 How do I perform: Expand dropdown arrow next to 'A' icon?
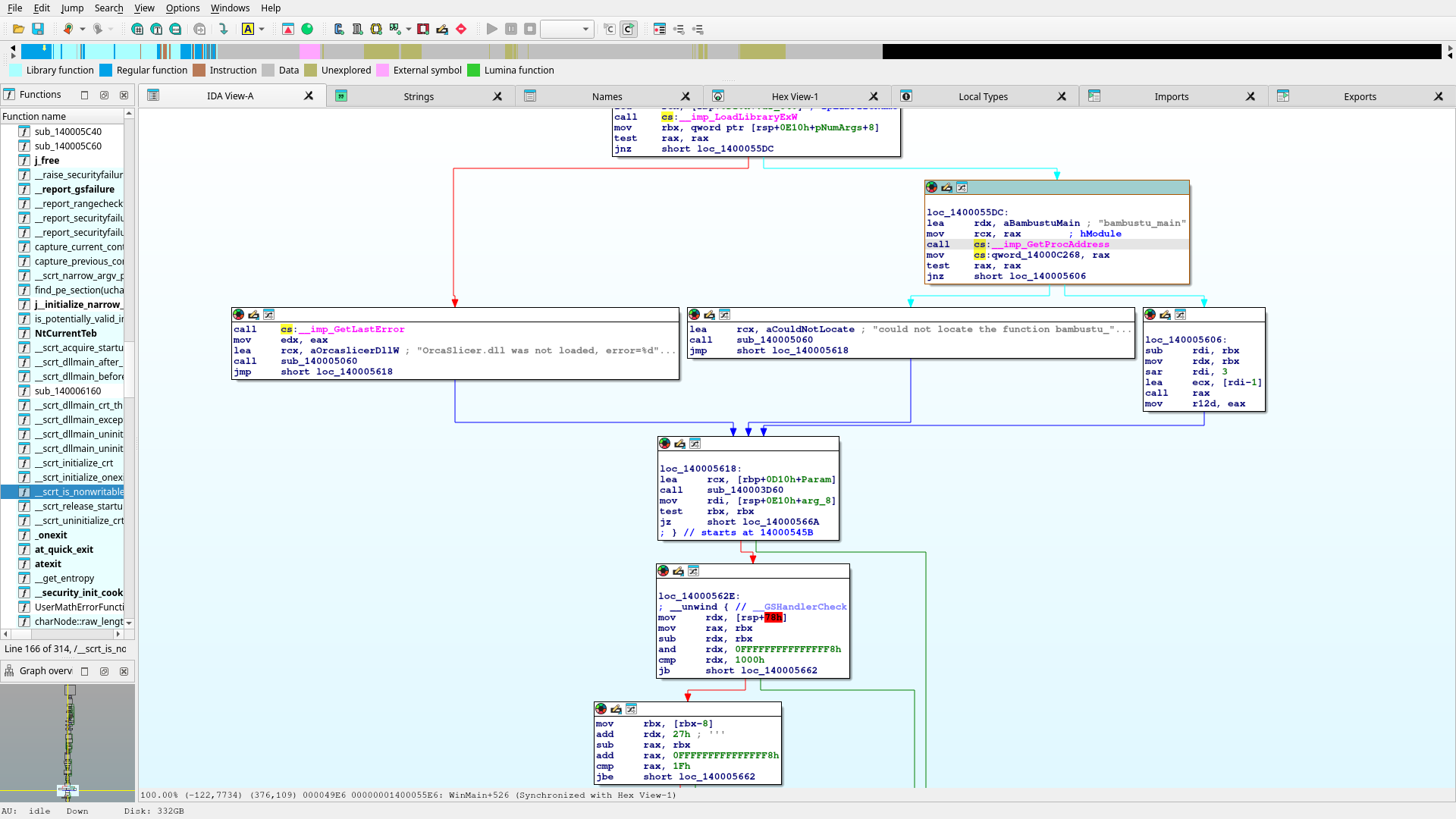point(262,29)
